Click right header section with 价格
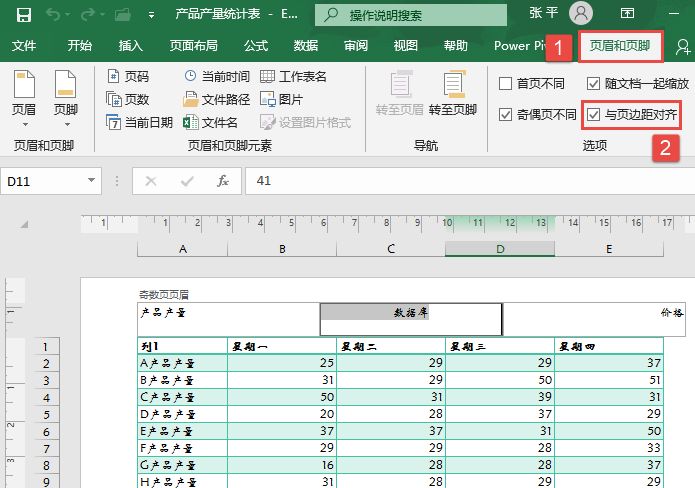 [594, 319]
